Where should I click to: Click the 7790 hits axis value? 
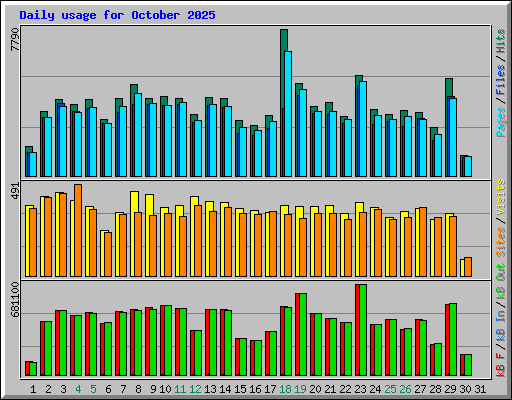(15, 40)
